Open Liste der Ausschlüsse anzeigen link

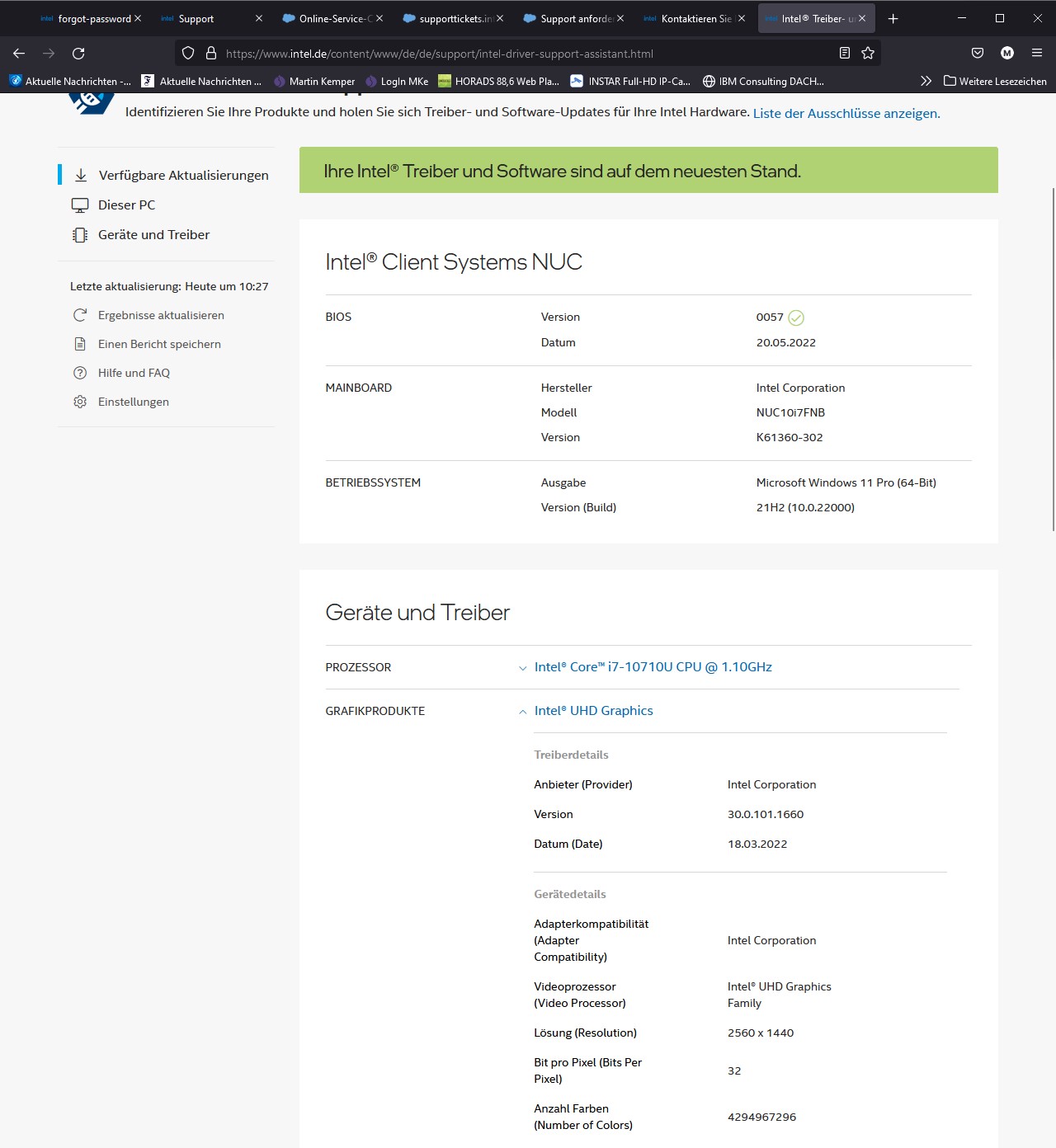(846, 114)
